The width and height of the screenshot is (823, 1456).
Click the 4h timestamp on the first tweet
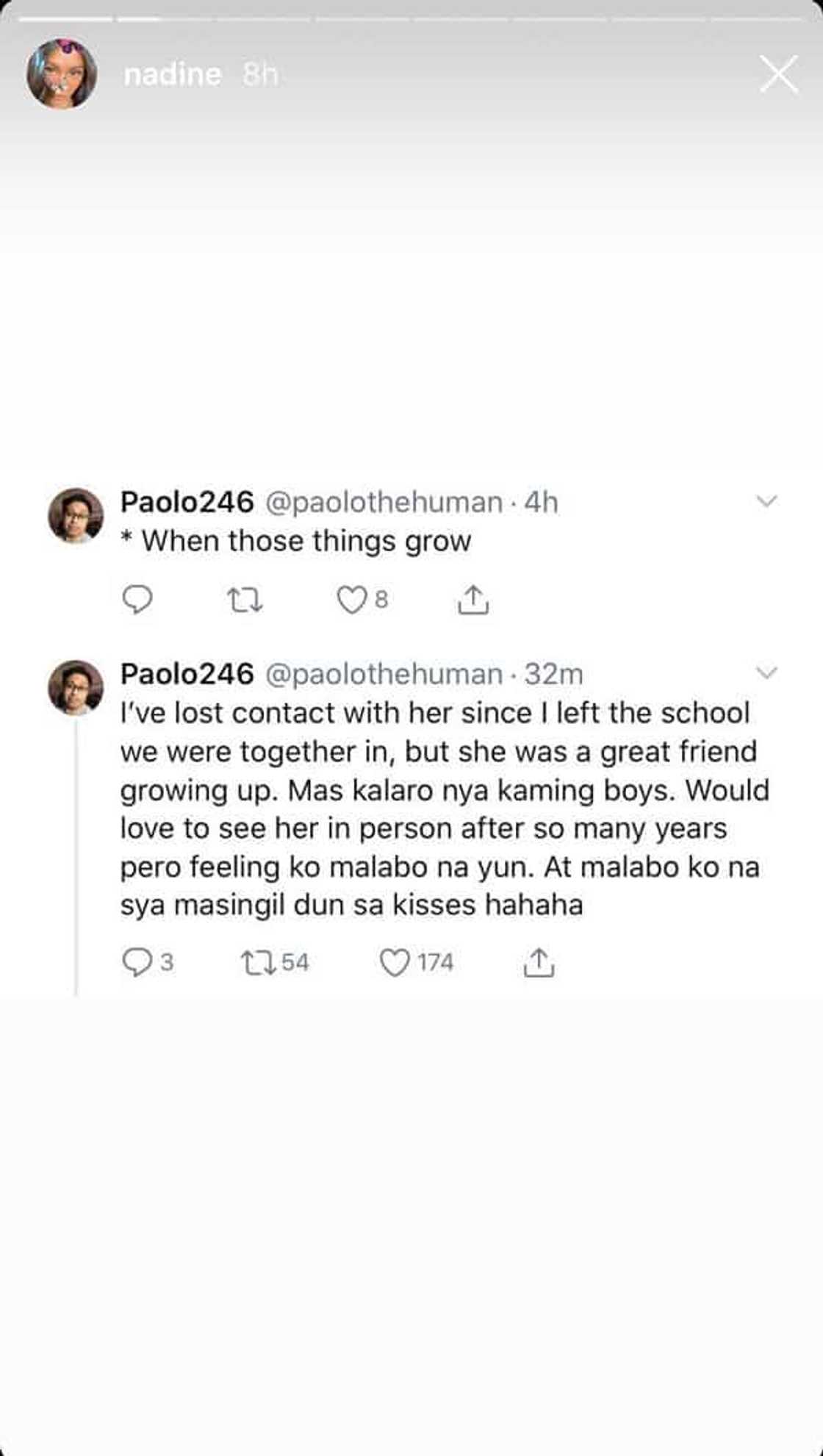pos(540,502)
